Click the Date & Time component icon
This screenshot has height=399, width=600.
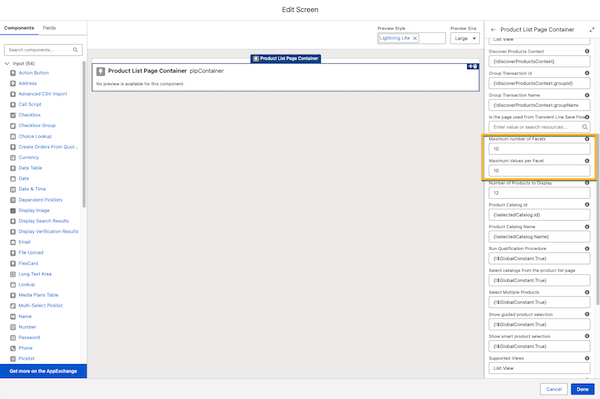pyautogui.click(x=13, y=189)
